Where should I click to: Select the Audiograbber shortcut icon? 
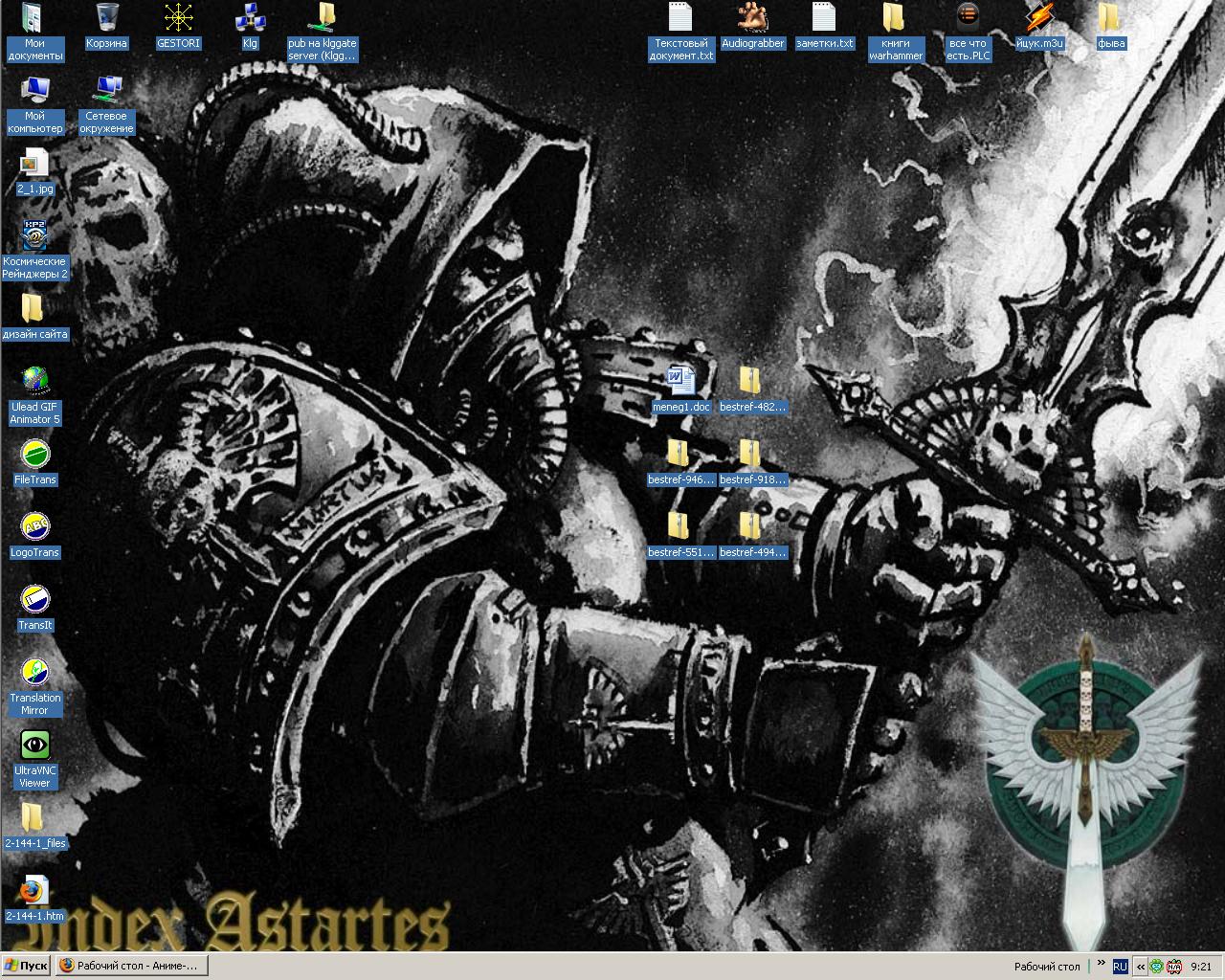753,27
